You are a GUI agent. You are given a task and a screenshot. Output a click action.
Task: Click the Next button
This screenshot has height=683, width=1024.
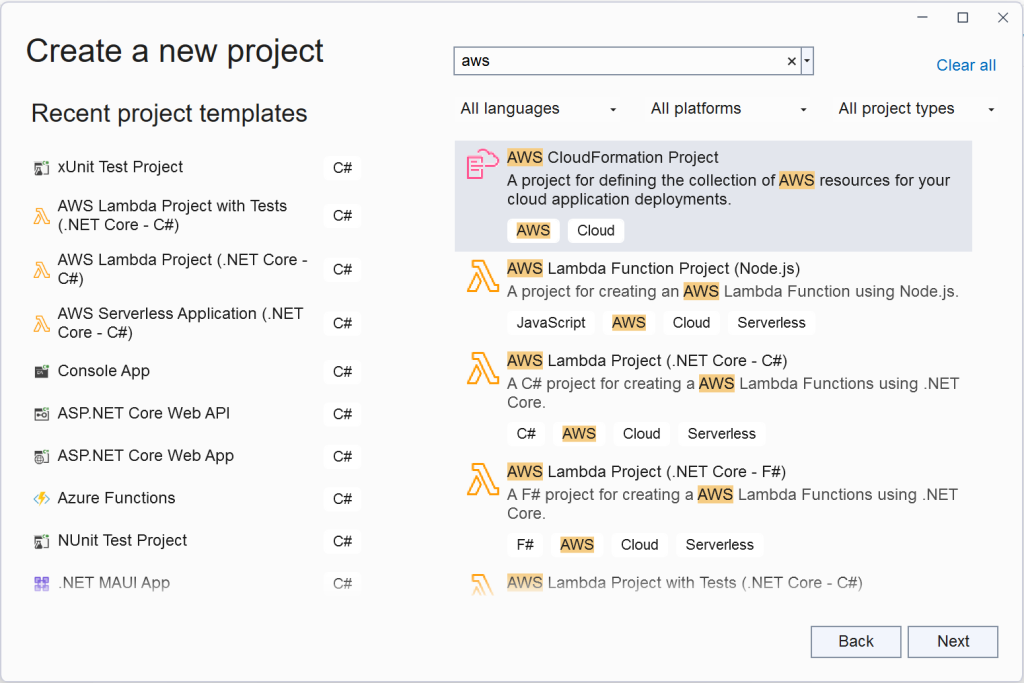click(953, 642)
